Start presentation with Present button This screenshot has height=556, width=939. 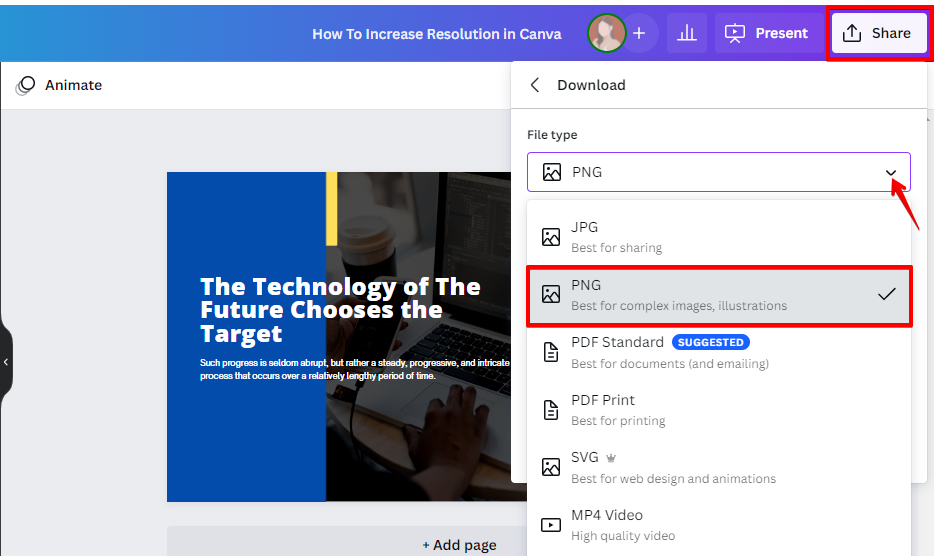(x=767, y=33)
